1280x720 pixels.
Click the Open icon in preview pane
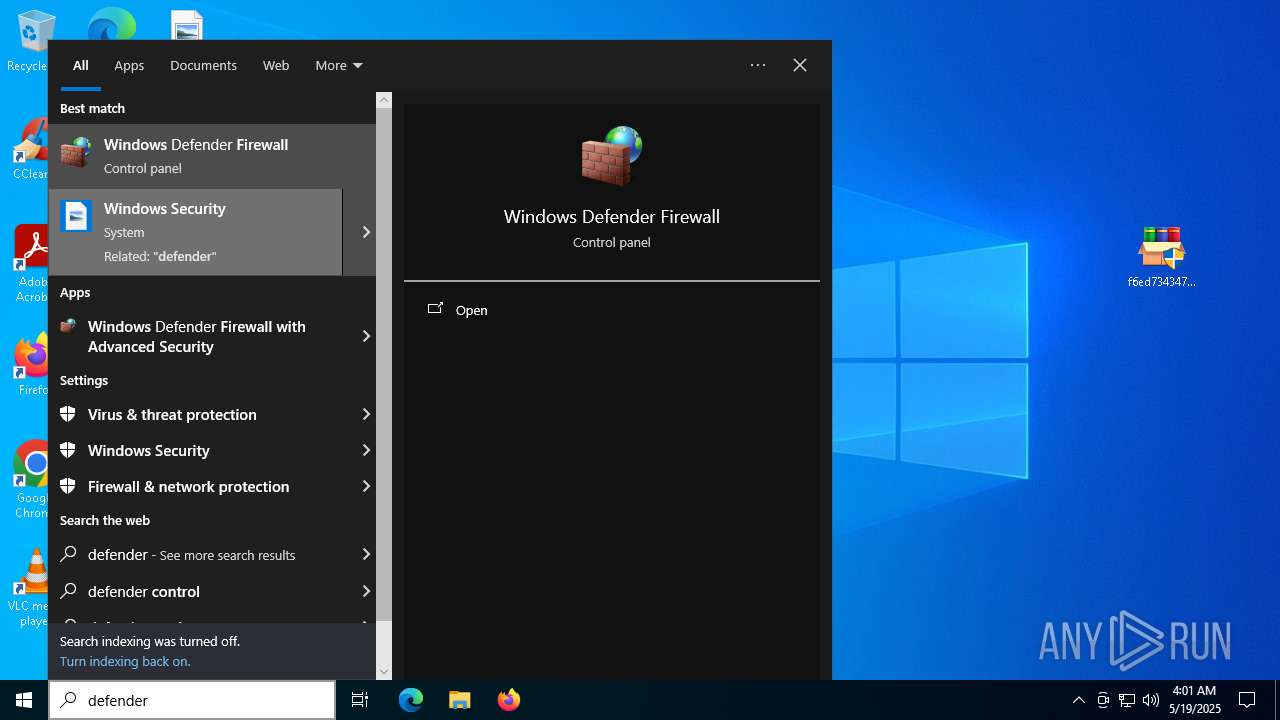coord(435,309)
